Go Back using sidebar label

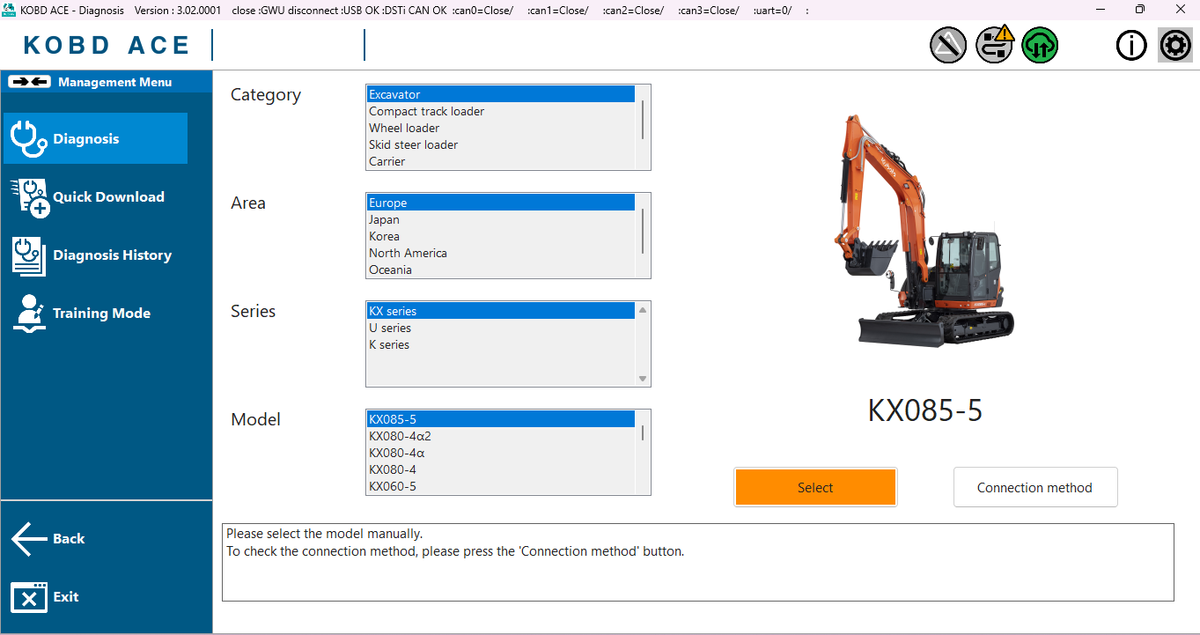[68, 539]
